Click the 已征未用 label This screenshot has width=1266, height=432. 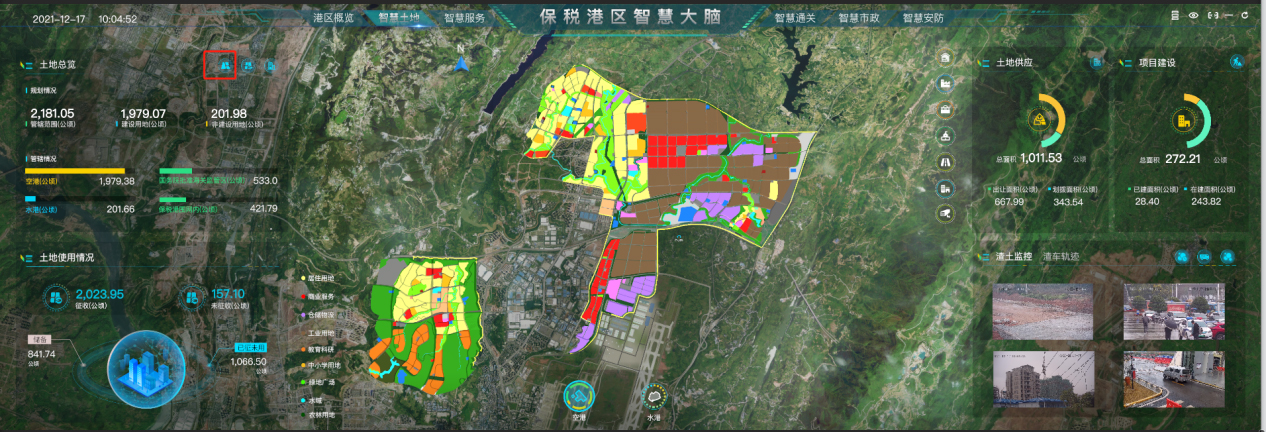[248, 347]
